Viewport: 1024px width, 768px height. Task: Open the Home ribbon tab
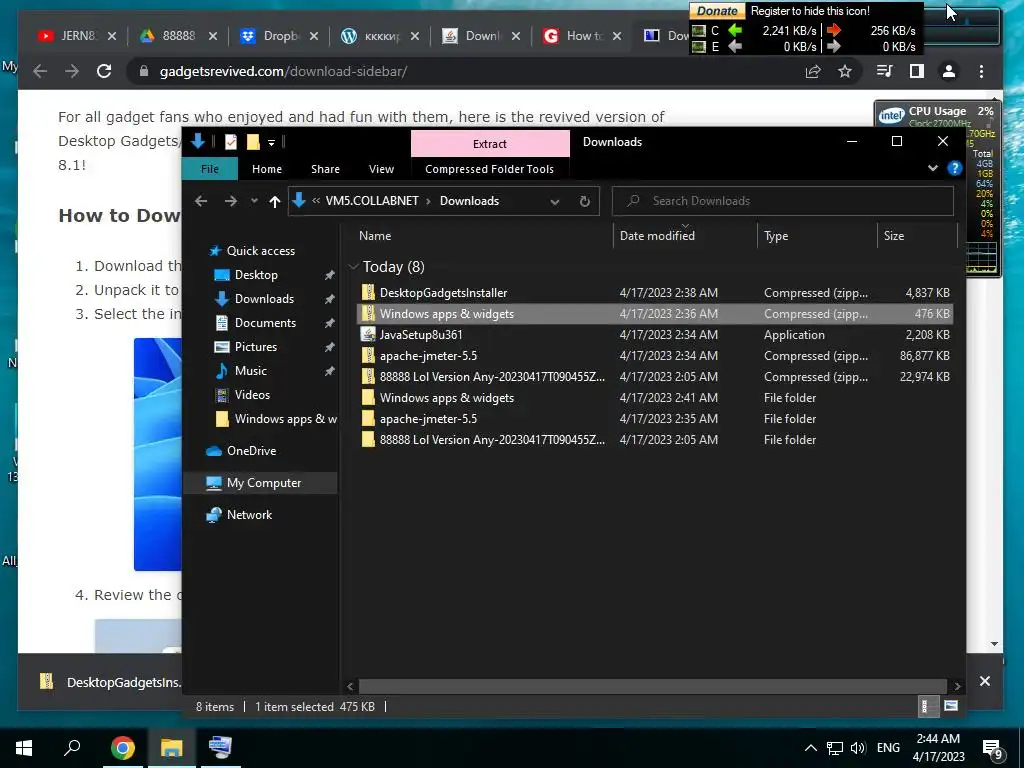267,168
